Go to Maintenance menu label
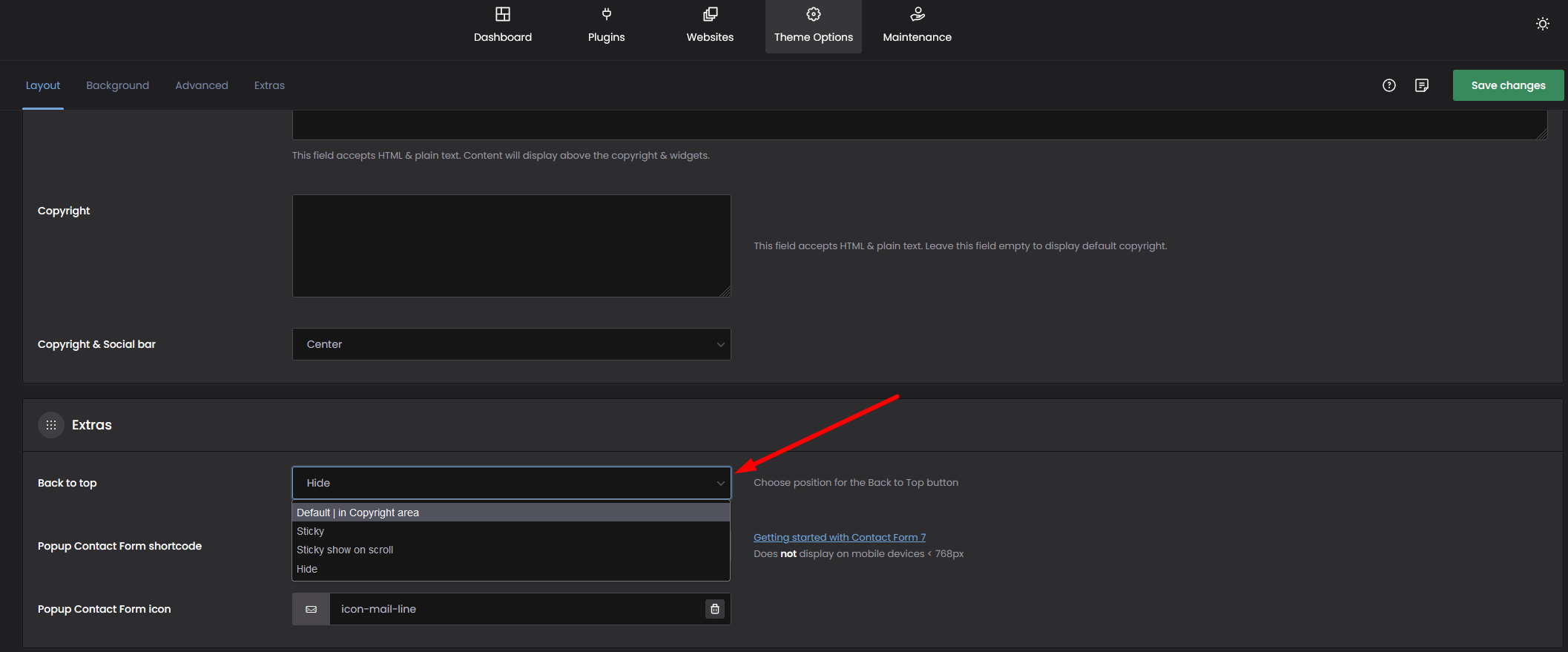Image resolution: width=1568 pixels, height=652 pixels. point(918,37)
